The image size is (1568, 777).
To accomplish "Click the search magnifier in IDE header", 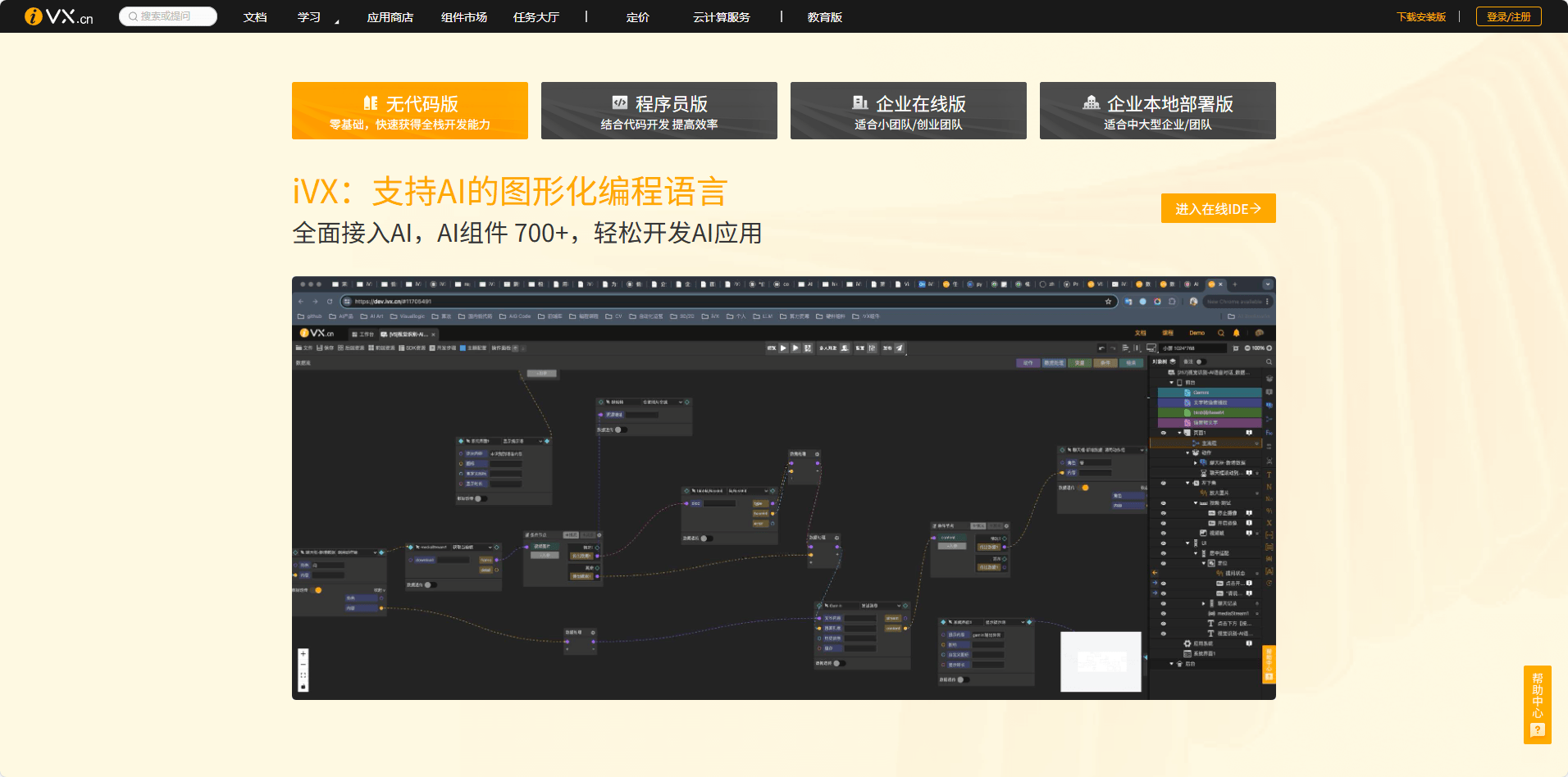I will click(x=1220, y=333).
